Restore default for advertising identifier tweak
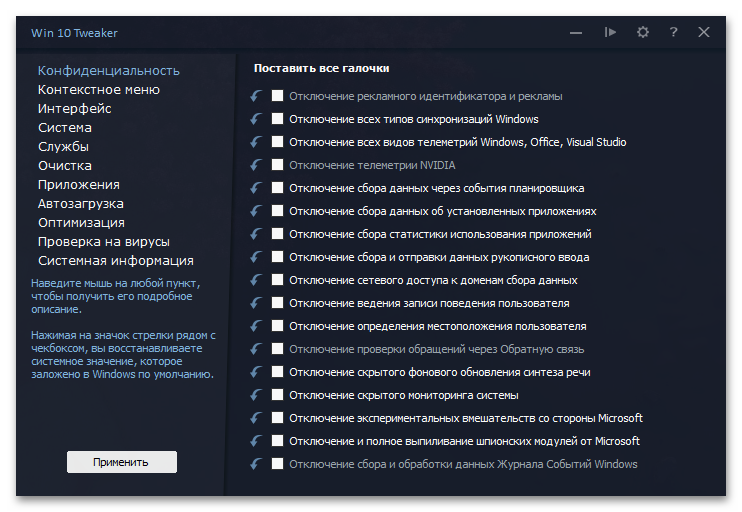 coord(256,96)
